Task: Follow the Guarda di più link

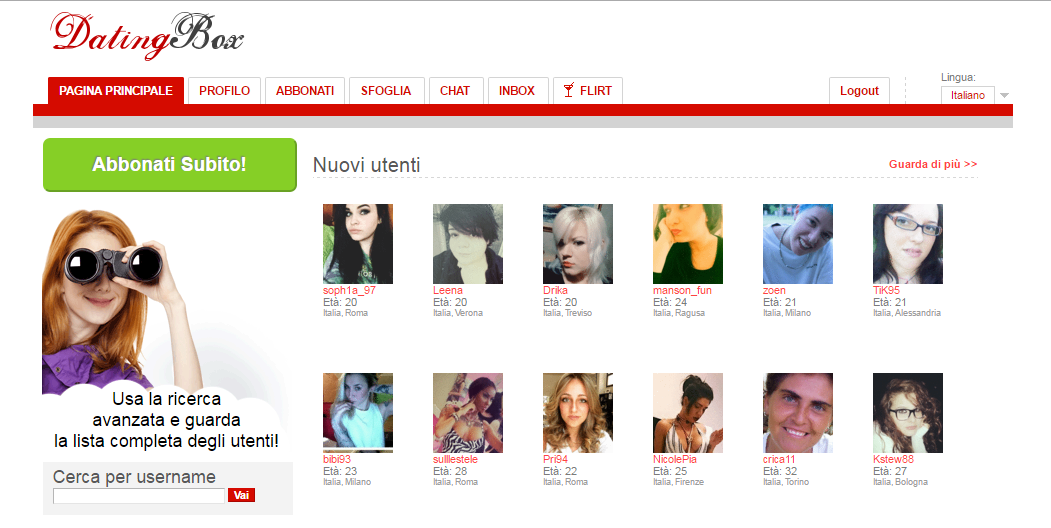Action: click(x=932, y=164)
